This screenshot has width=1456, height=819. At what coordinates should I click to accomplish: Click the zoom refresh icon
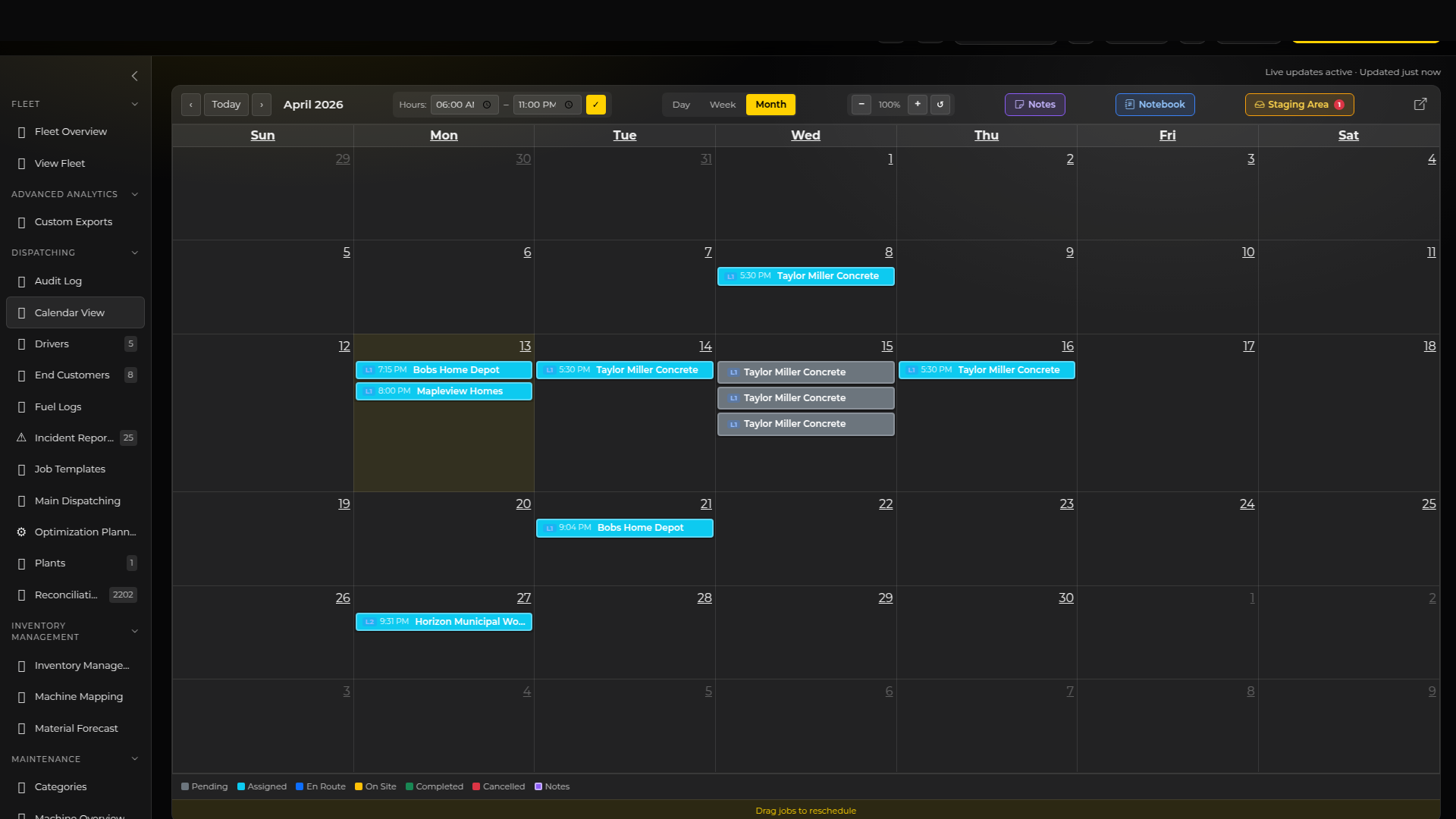(940, 105)
